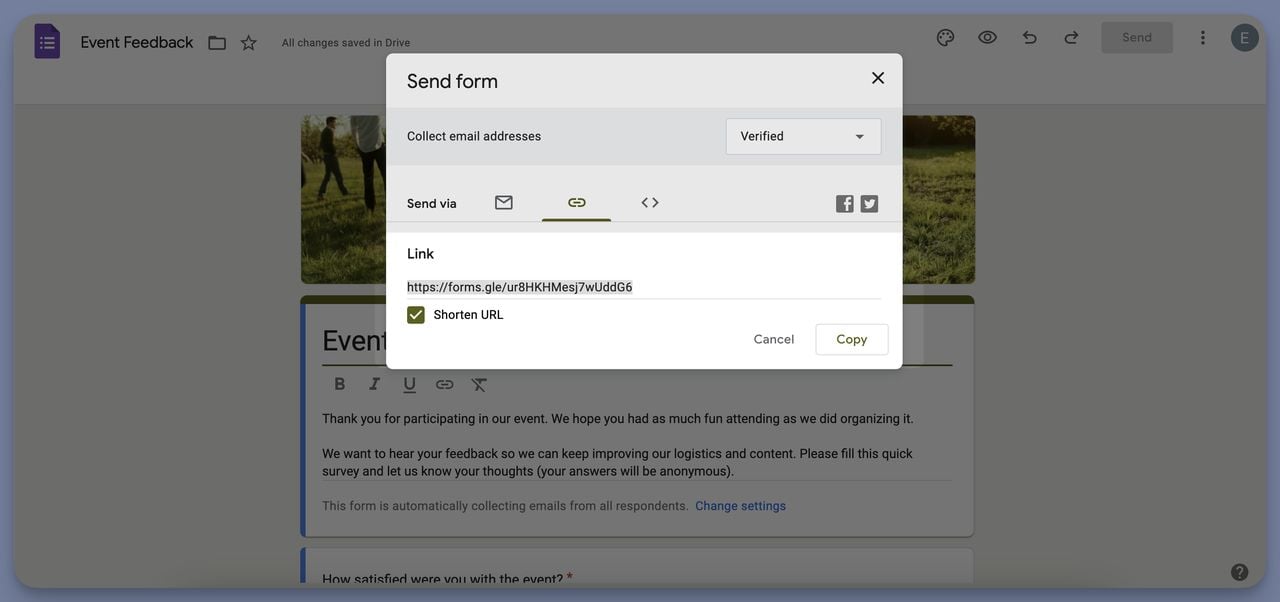The image size is (1280, 602).
Task: Click the Send button in header
Action: click(1137, 37)
